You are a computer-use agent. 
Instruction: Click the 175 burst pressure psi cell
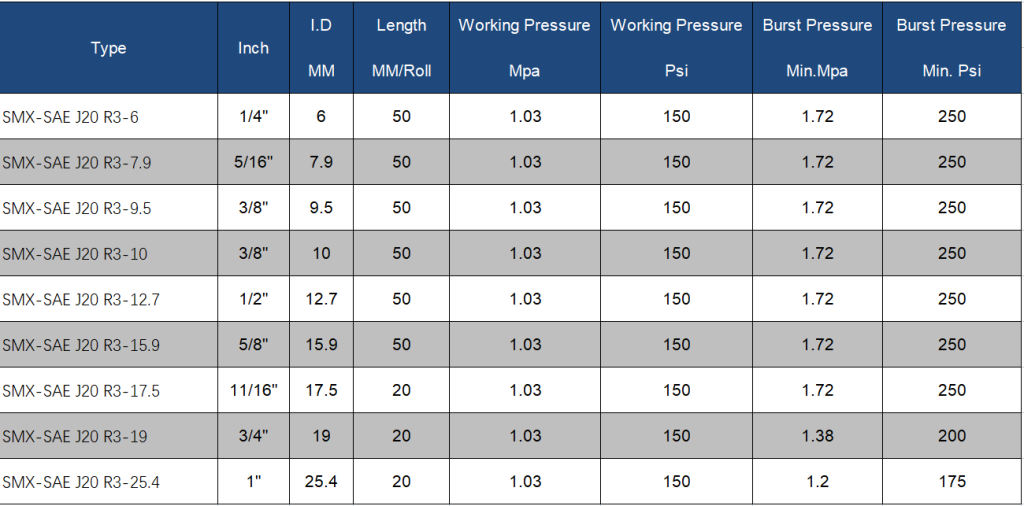951,482
